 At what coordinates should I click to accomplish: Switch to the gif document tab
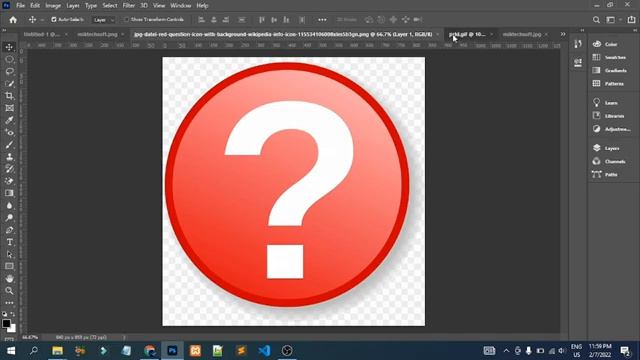click(x=467, y=34)
